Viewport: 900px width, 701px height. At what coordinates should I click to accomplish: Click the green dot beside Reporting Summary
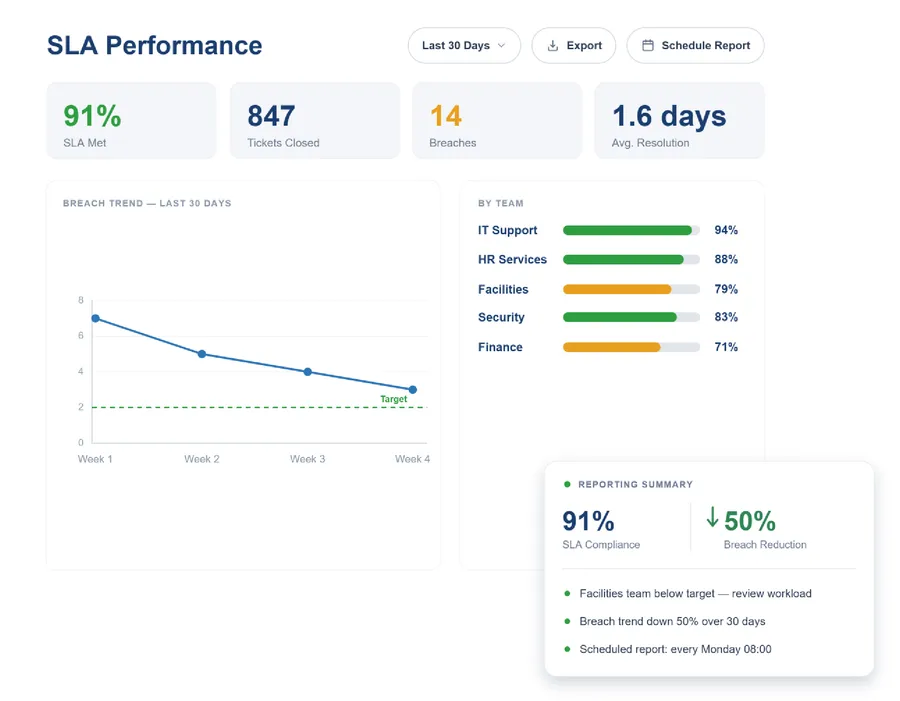(x=567, y=485)
